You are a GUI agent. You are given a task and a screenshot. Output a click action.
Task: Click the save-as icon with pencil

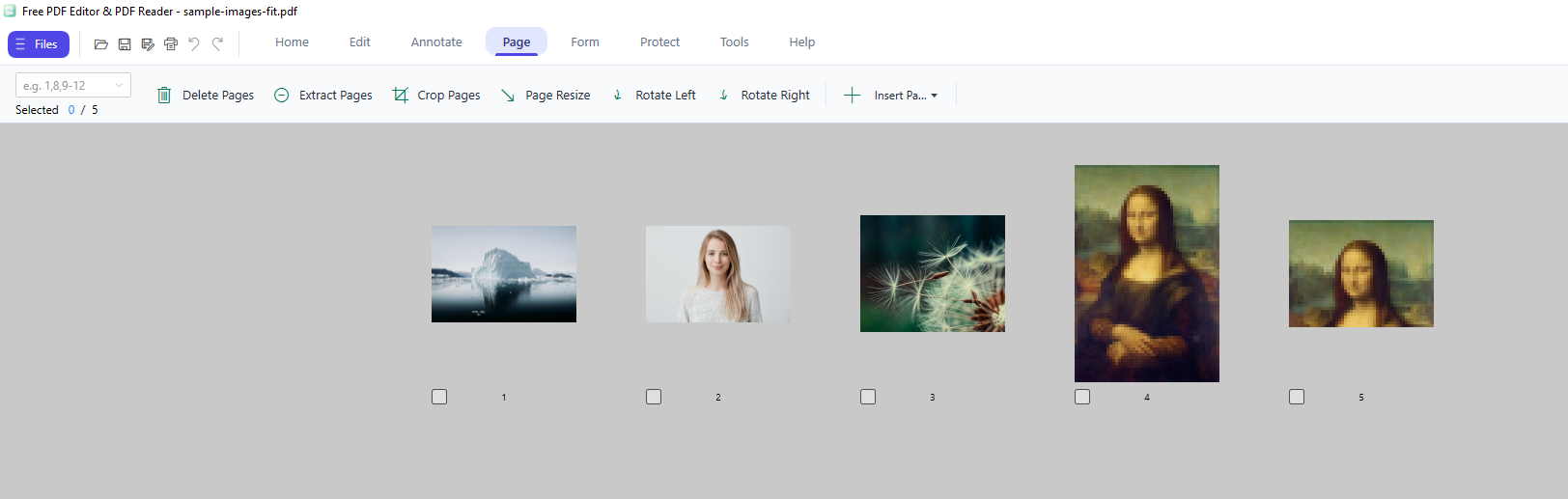(x=148, y=44)
